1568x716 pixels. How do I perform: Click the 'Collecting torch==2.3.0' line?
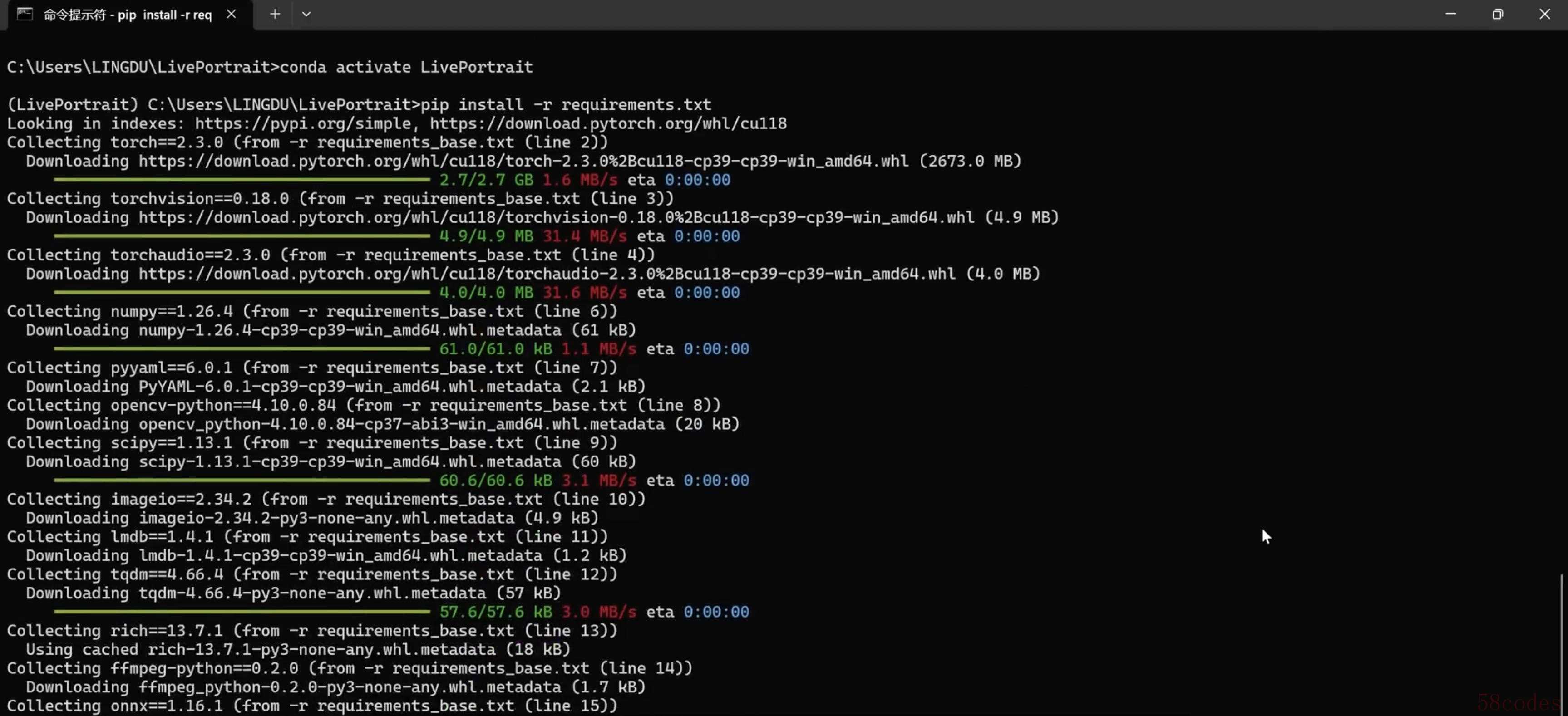coord(307,142)
